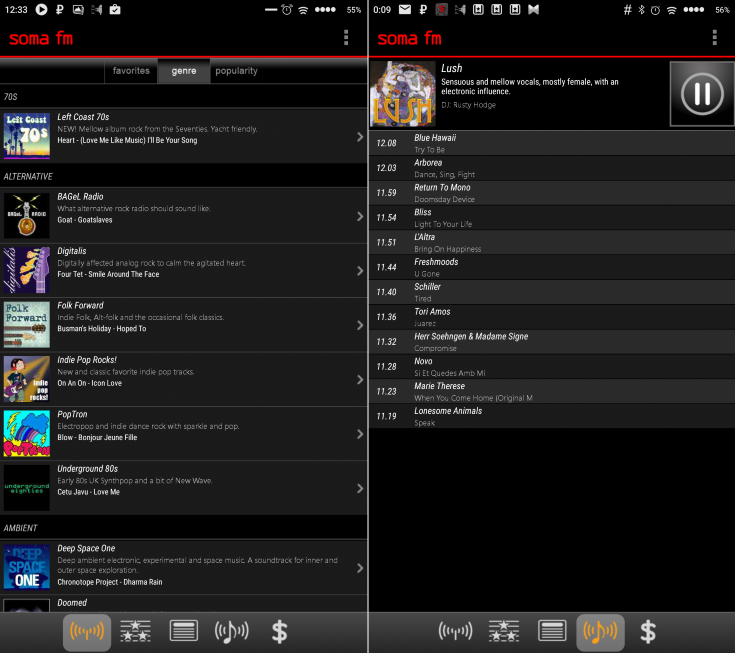Tap stars favorites icon in right bottom bar
Screen dimensions: 735x653
click(504, 631)
